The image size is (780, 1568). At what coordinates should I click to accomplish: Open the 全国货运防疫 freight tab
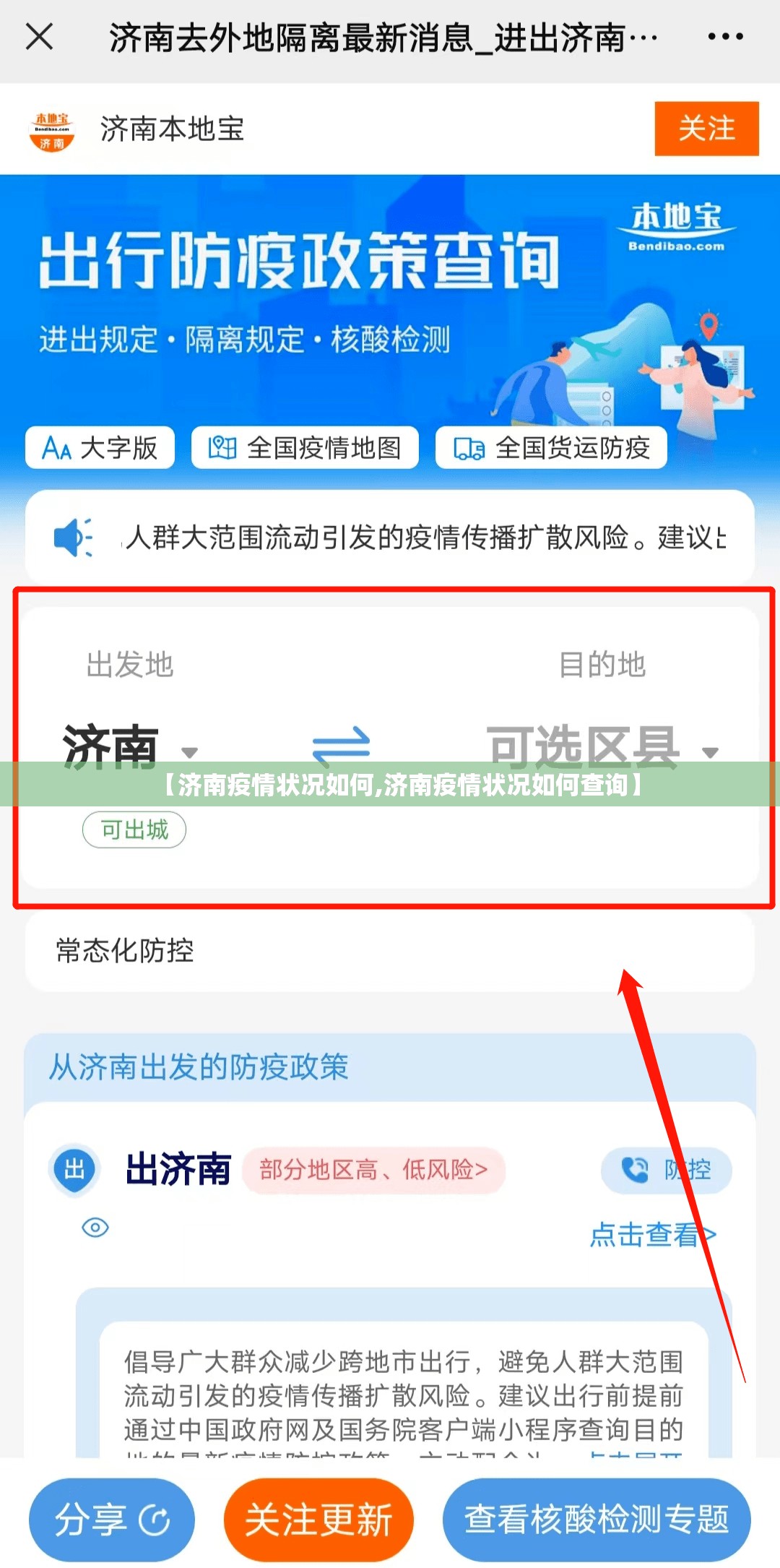[551, 448]
